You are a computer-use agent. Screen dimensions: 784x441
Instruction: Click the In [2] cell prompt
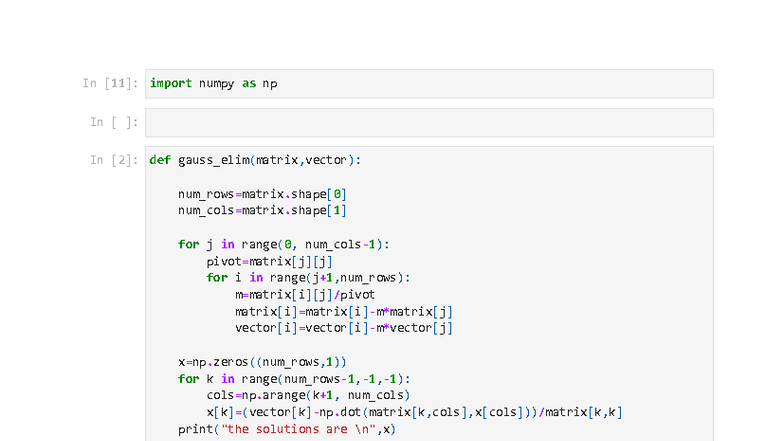113,160
